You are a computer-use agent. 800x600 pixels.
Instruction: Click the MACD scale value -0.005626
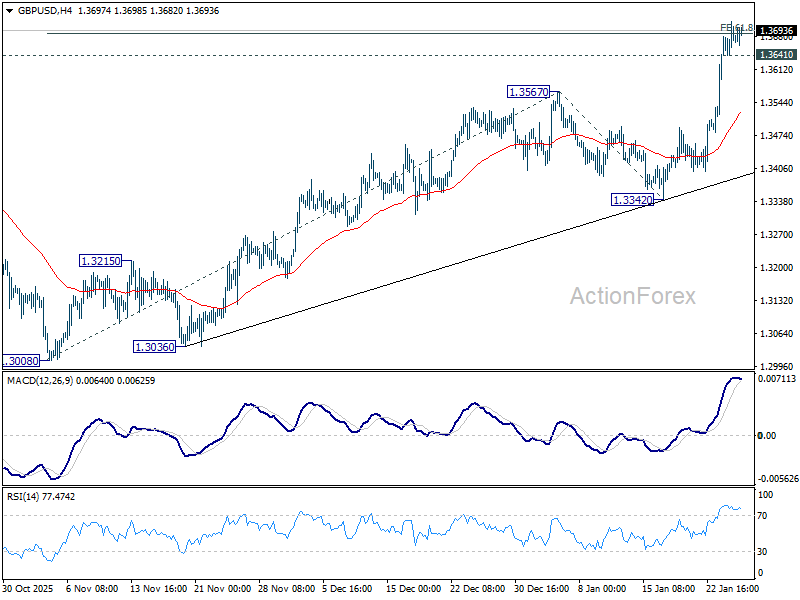click(778, 479)
